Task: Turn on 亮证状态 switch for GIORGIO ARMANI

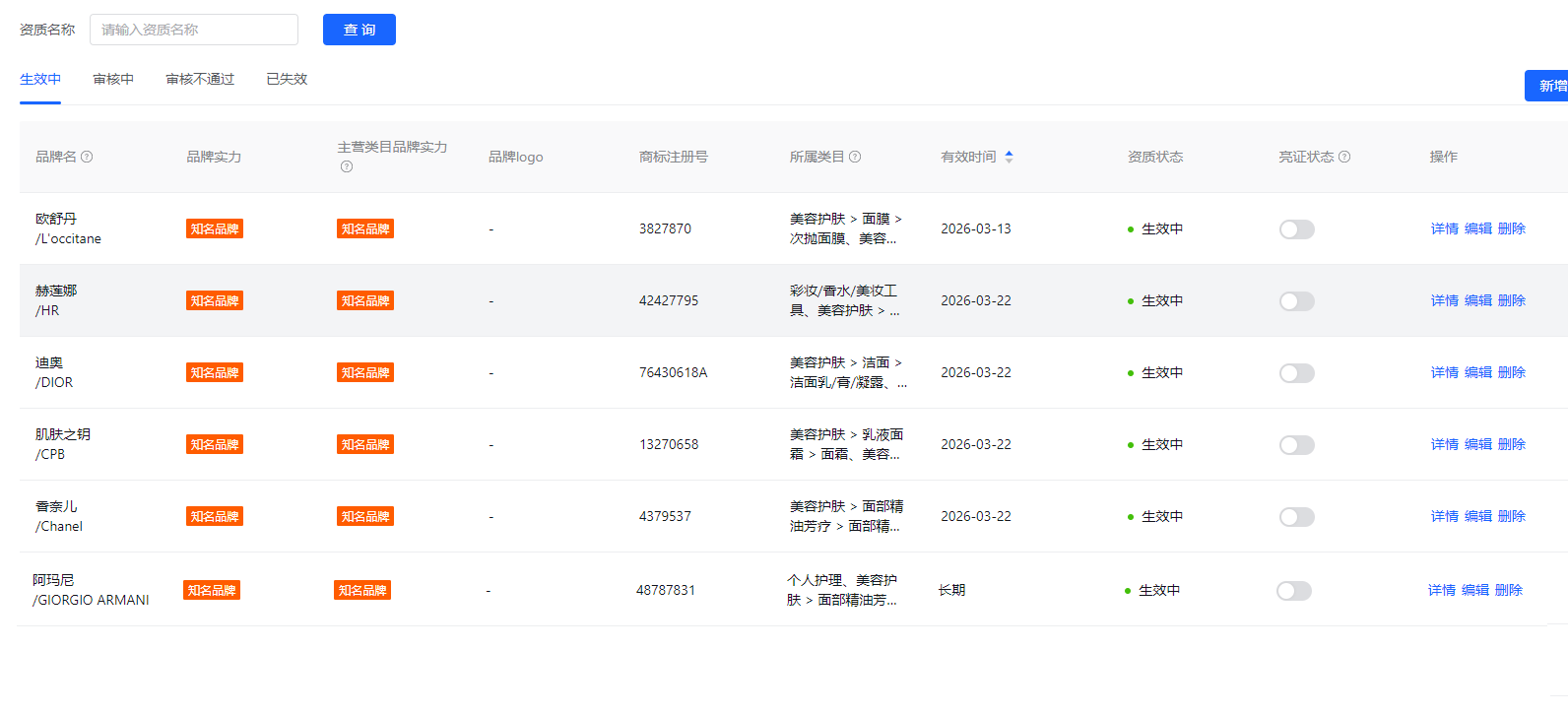Action: click(x=1293, y=591)
